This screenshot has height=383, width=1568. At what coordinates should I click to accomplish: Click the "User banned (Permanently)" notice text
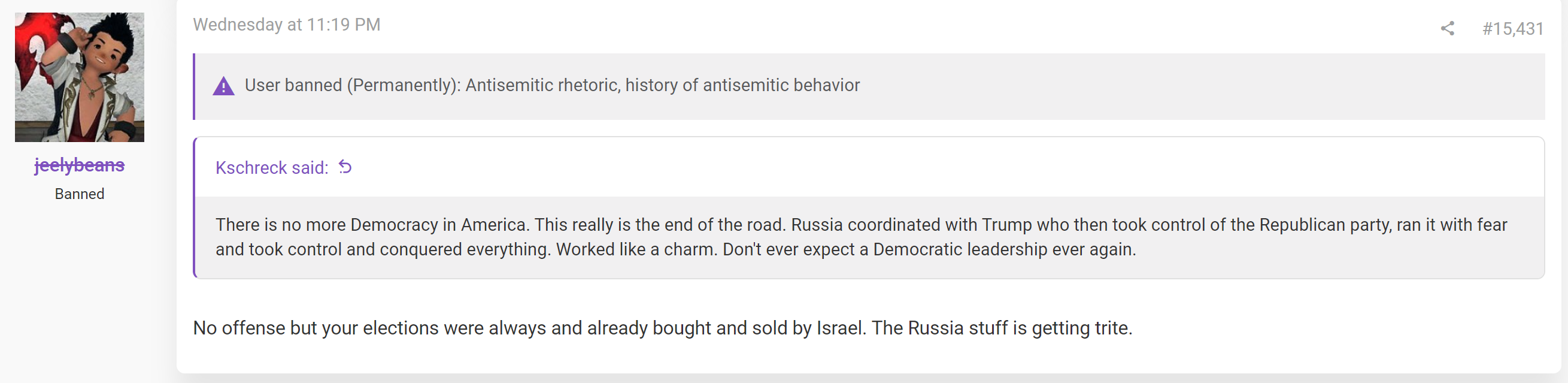point(353,85)
